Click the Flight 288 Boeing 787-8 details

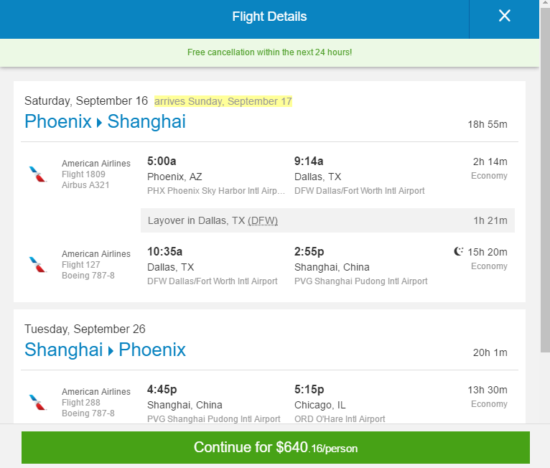click(x=96, y=402)
